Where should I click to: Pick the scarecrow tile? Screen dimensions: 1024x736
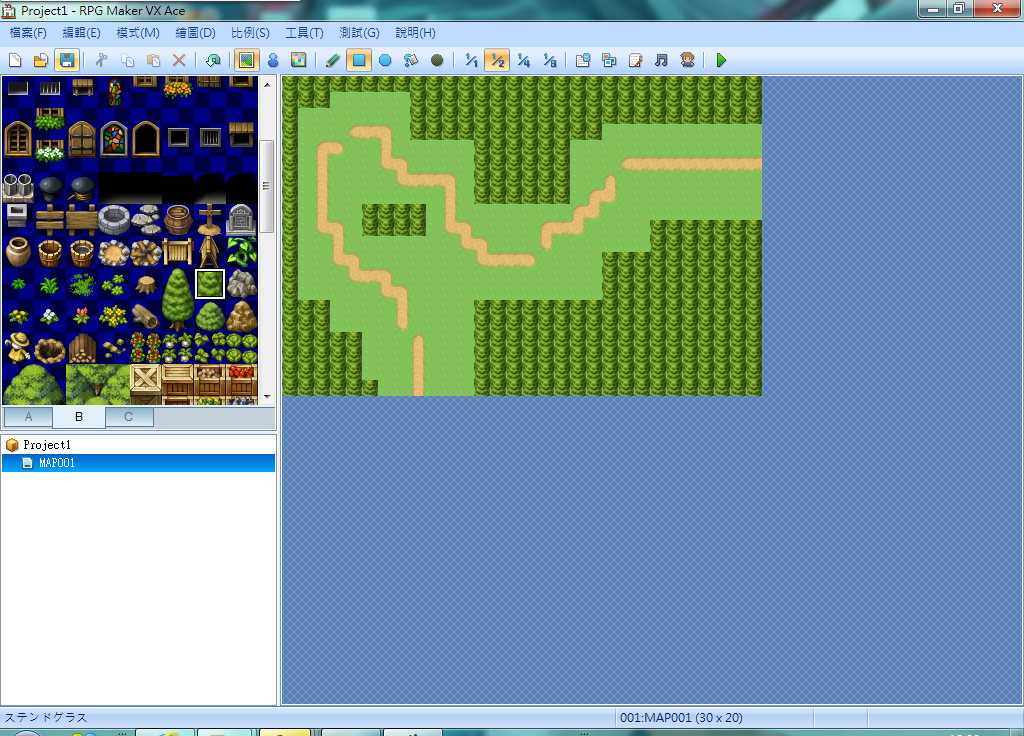(18, 347)
